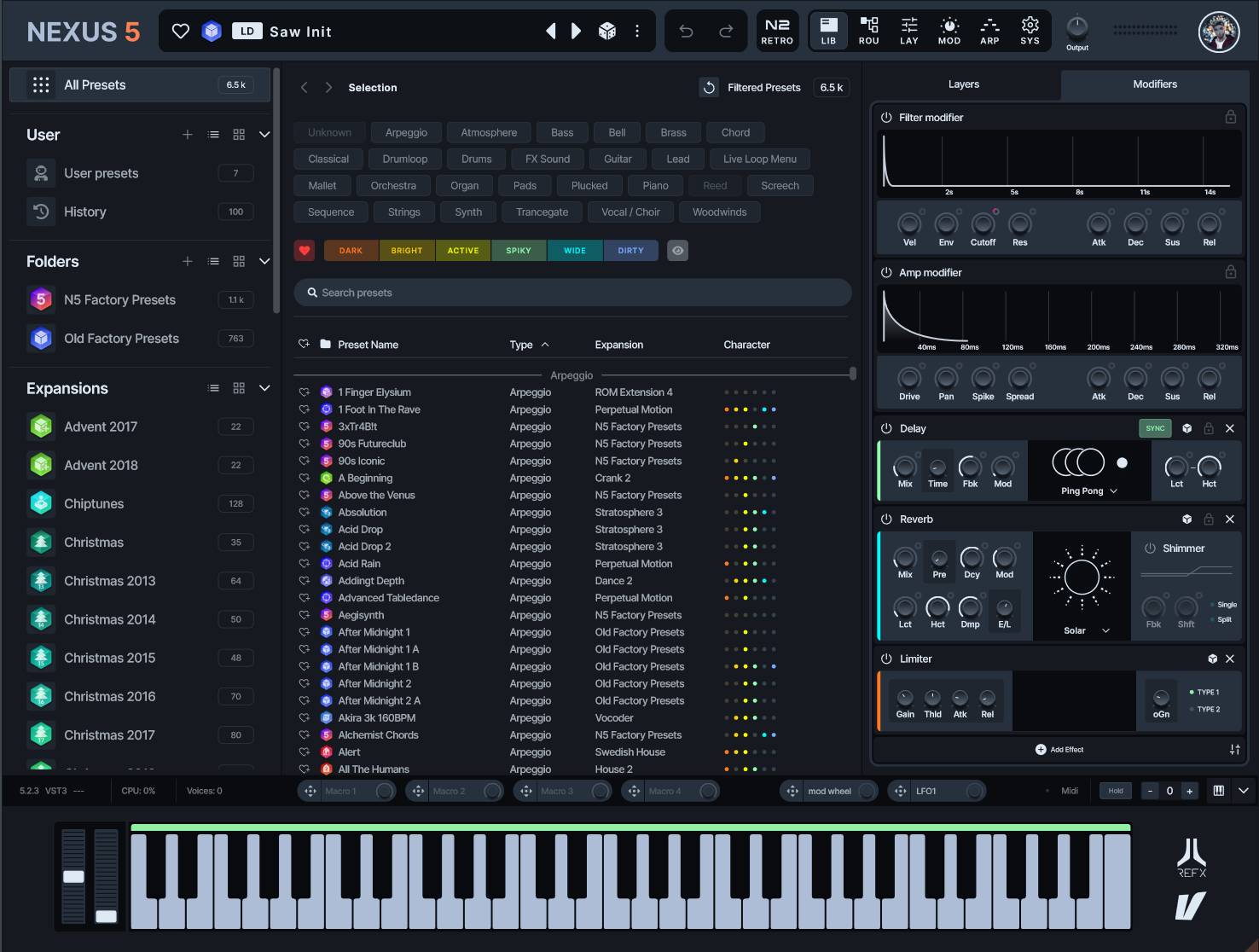The height and width of the screenshot is (952, 1259).
Task: Collapse the Expansions section
Action: point(264,388)
